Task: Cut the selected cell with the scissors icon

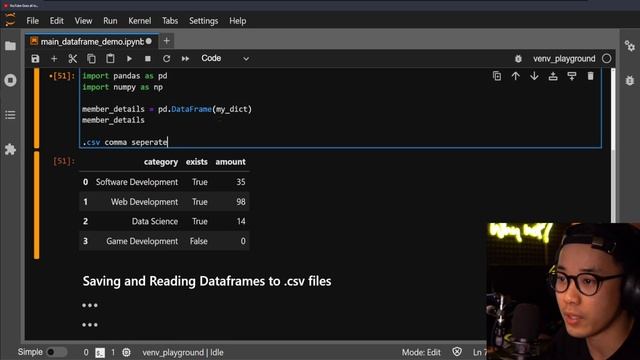Action: tap(73, 59)
